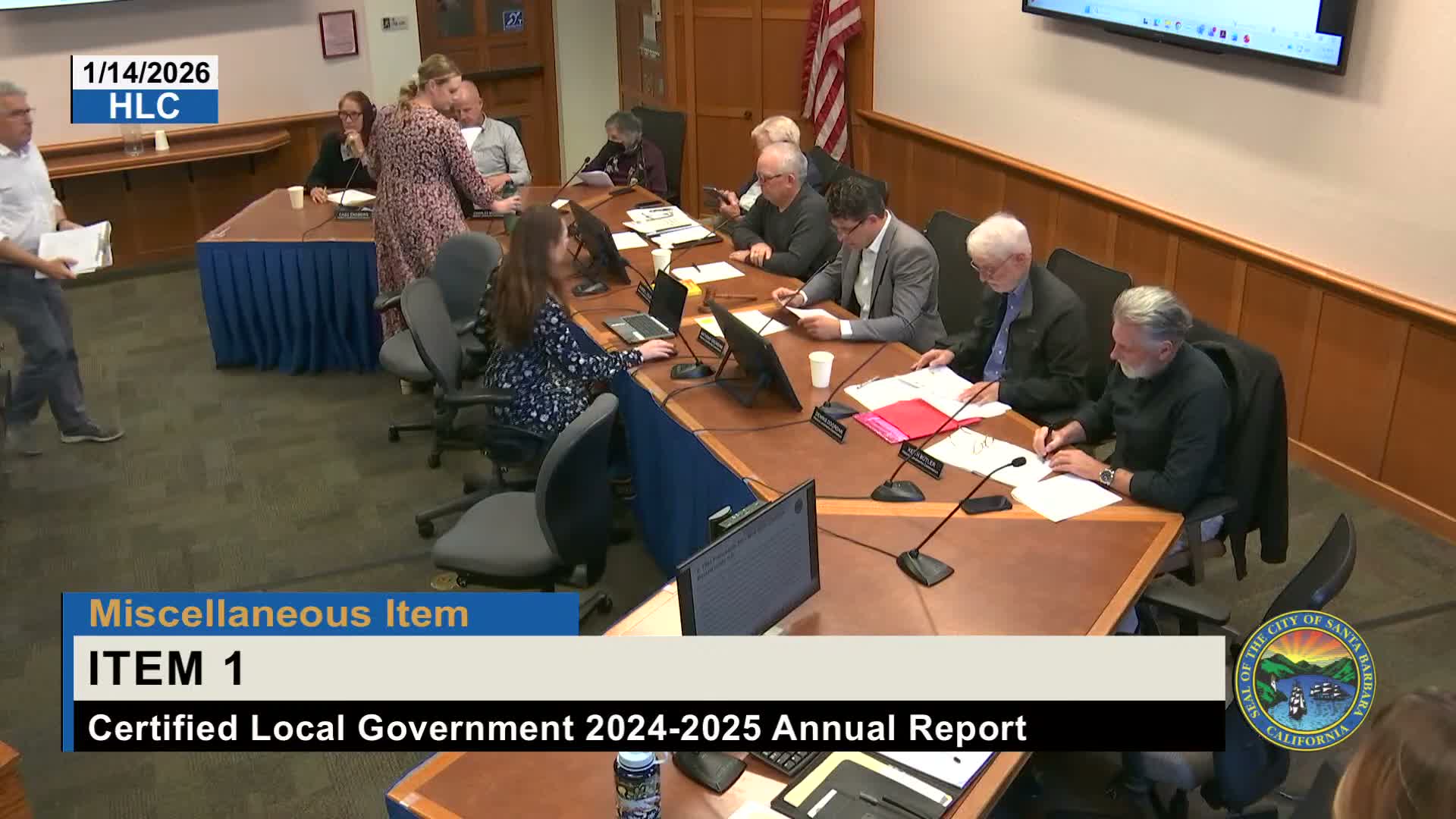Click the yellow File Explorer icon on wall screen
Viewport: 1456px width, 819px height.
1168,24
